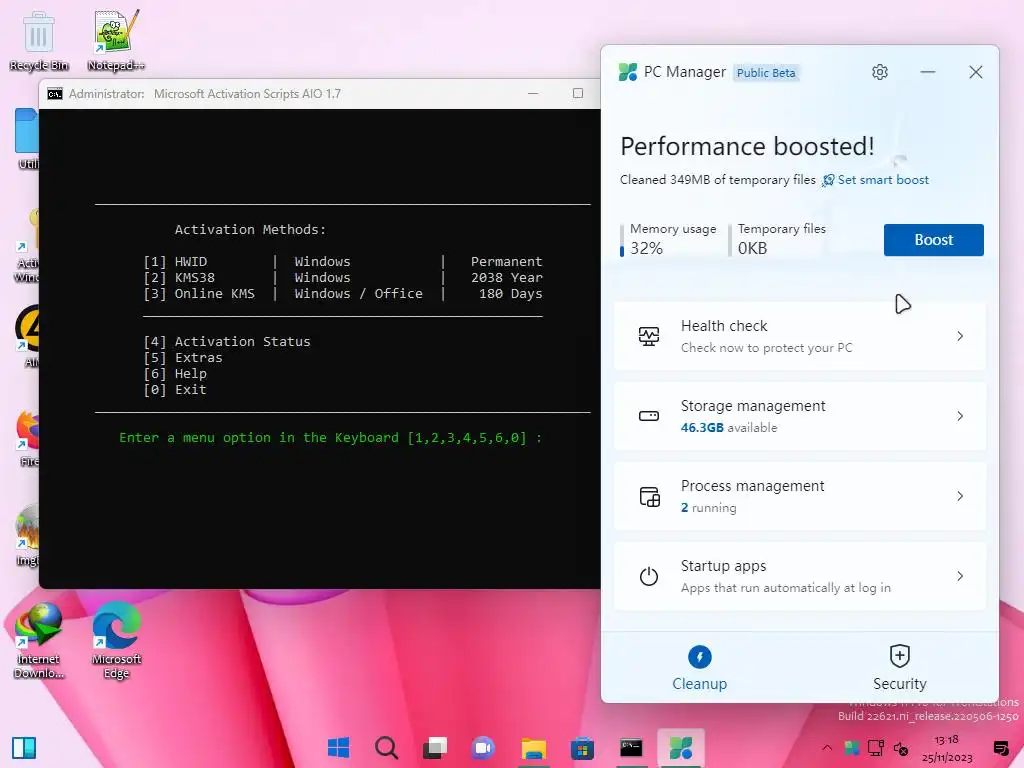Open notification center icon

point(1000,748)
